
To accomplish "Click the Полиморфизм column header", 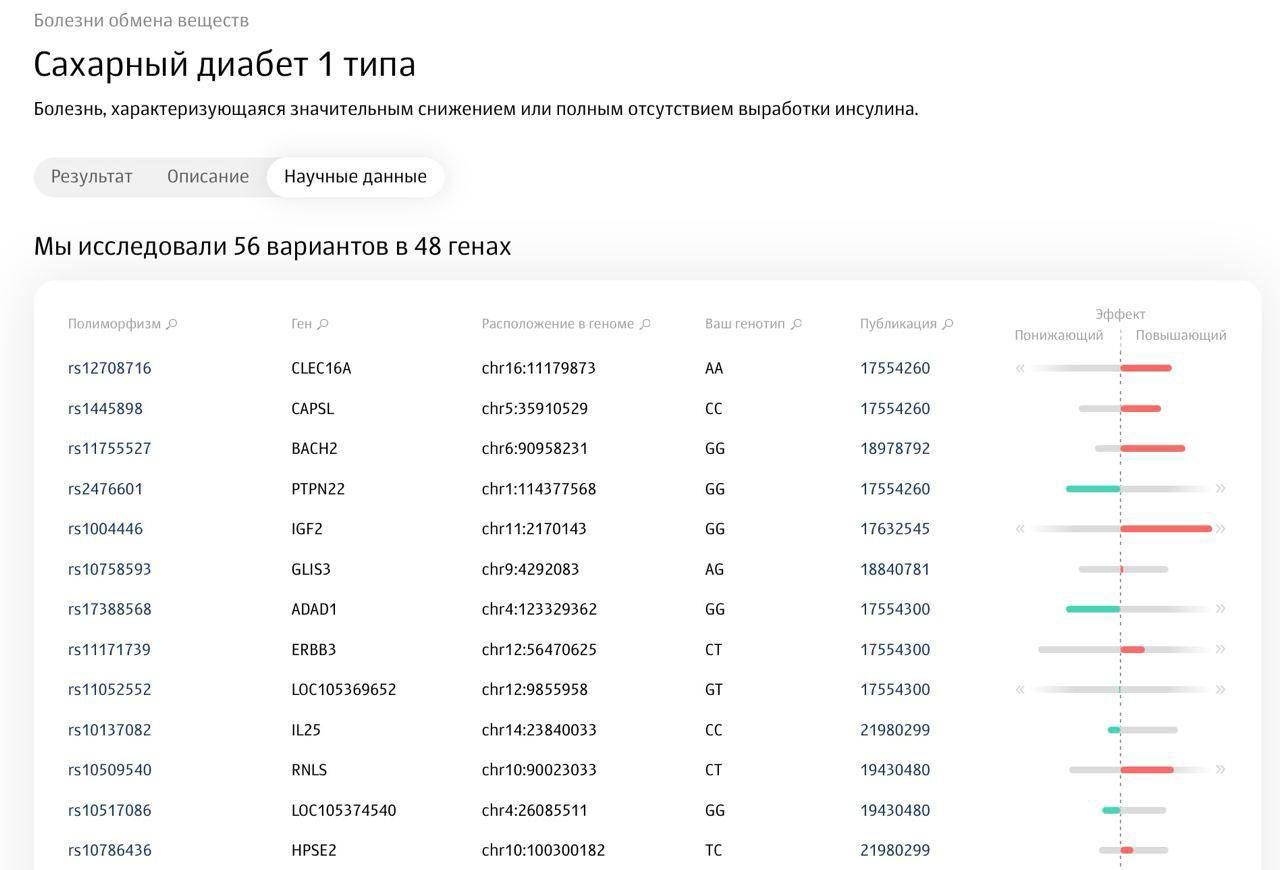I will (x=114, y=324).
